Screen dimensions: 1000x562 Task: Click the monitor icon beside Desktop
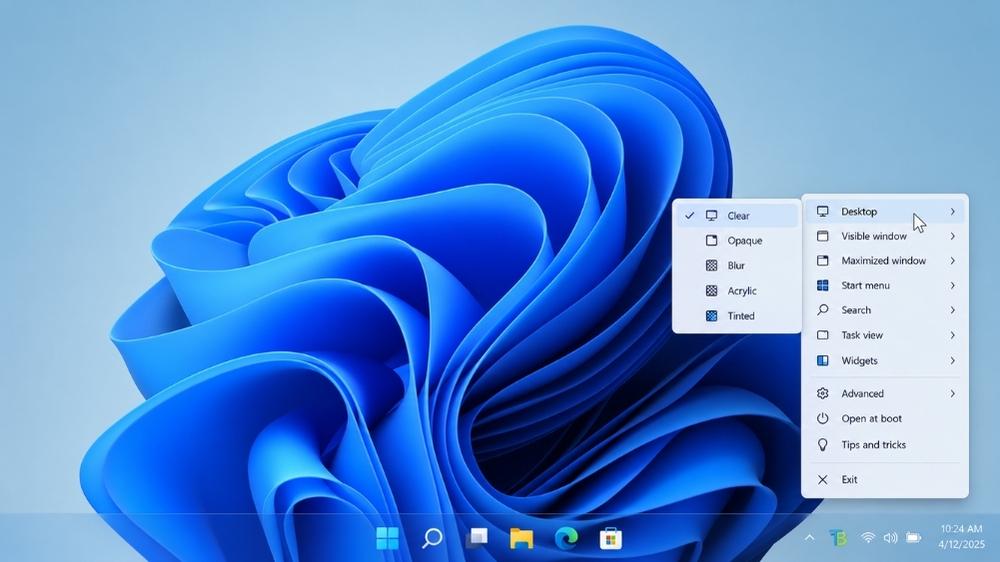tap(823, 211)
